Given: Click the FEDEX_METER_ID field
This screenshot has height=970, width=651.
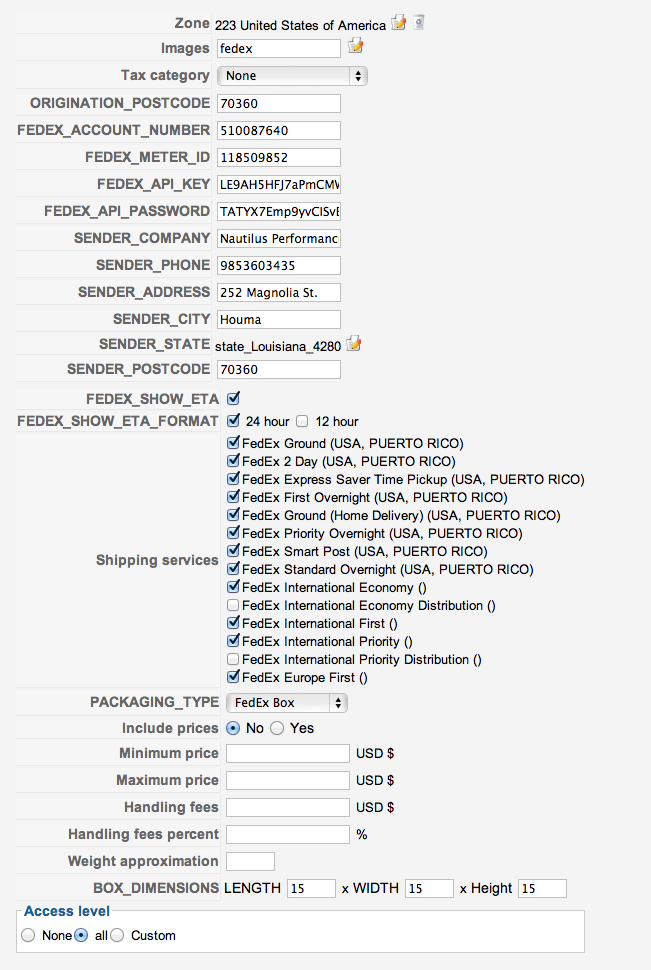Looking at the screenshot, I should [278, 157].
